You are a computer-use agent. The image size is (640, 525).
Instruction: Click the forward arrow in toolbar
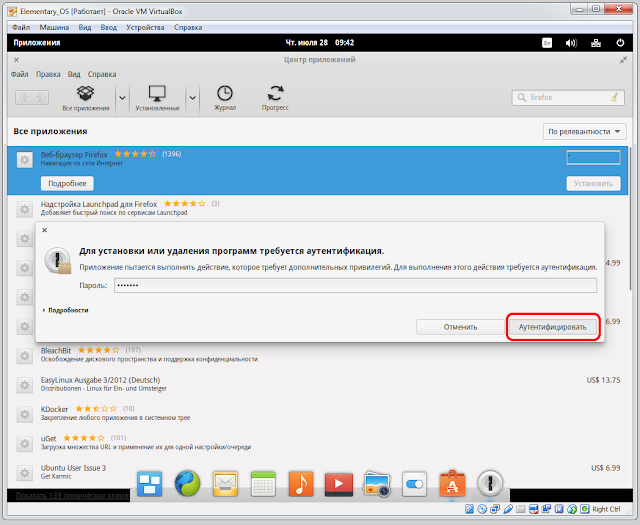coord(40,98)
